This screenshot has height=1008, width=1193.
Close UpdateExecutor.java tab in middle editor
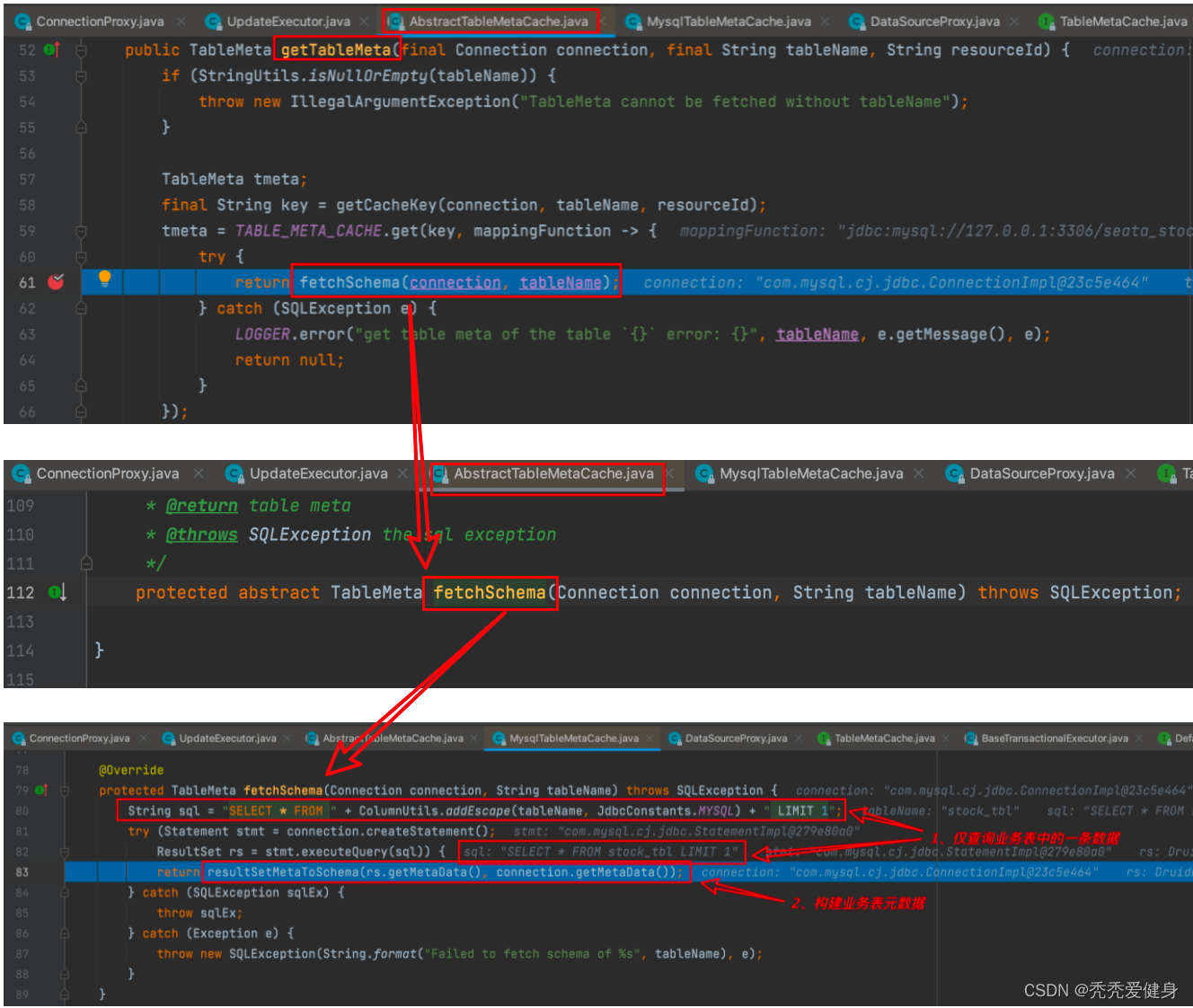[402, 473]
